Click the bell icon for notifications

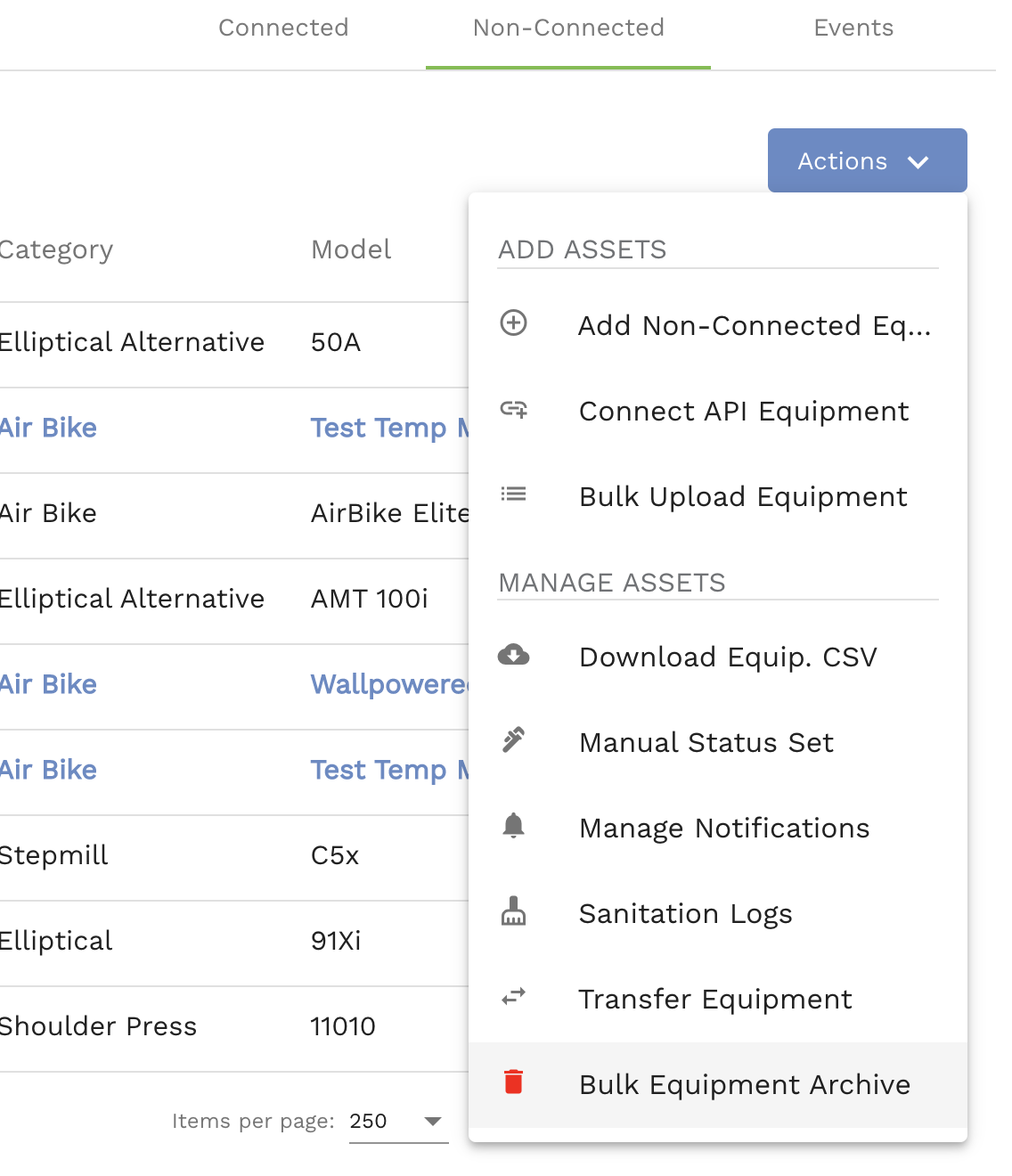point(513,825)
